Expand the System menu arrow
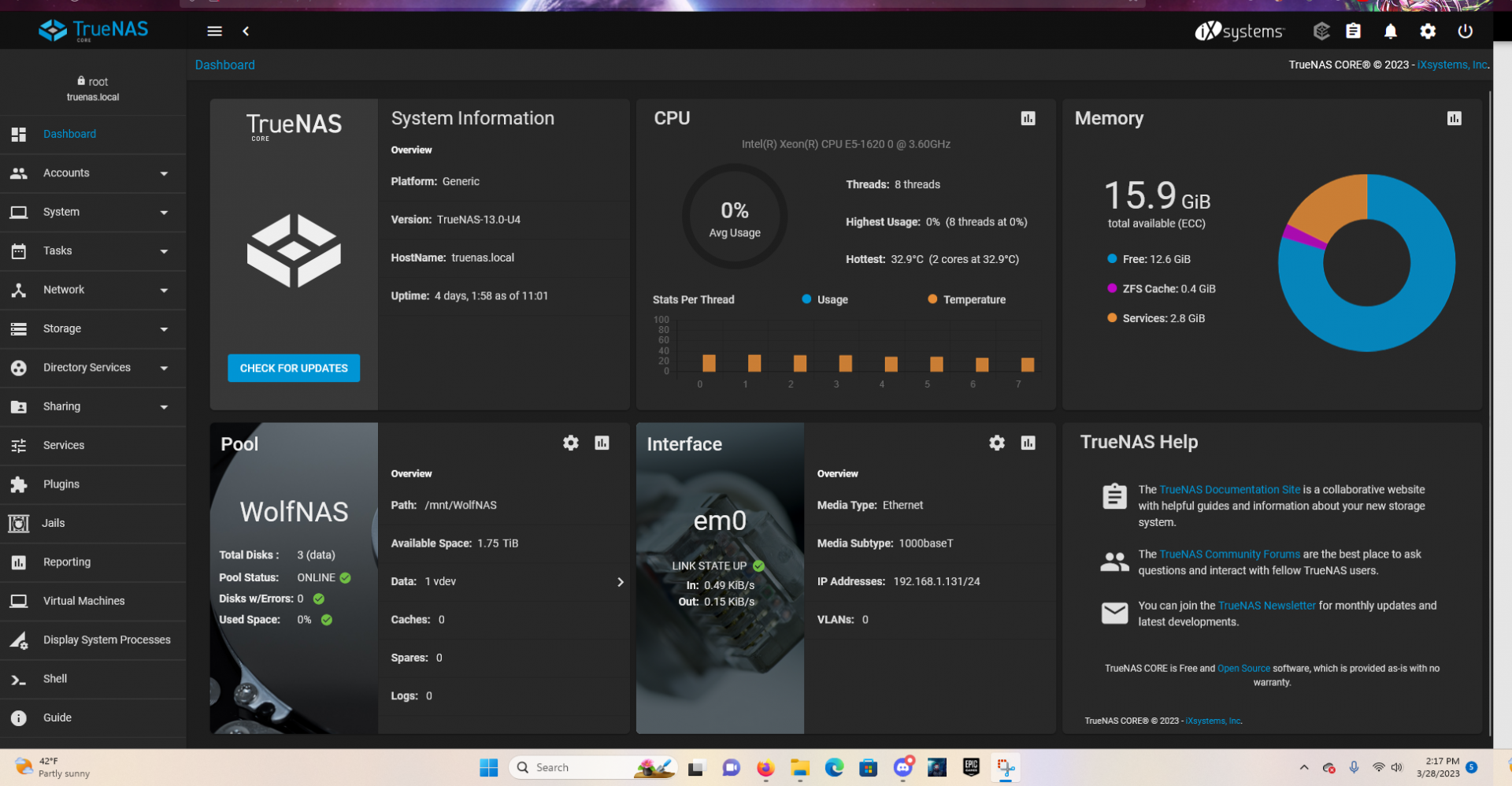The image size is (1512, 786). tap(164, 213)
